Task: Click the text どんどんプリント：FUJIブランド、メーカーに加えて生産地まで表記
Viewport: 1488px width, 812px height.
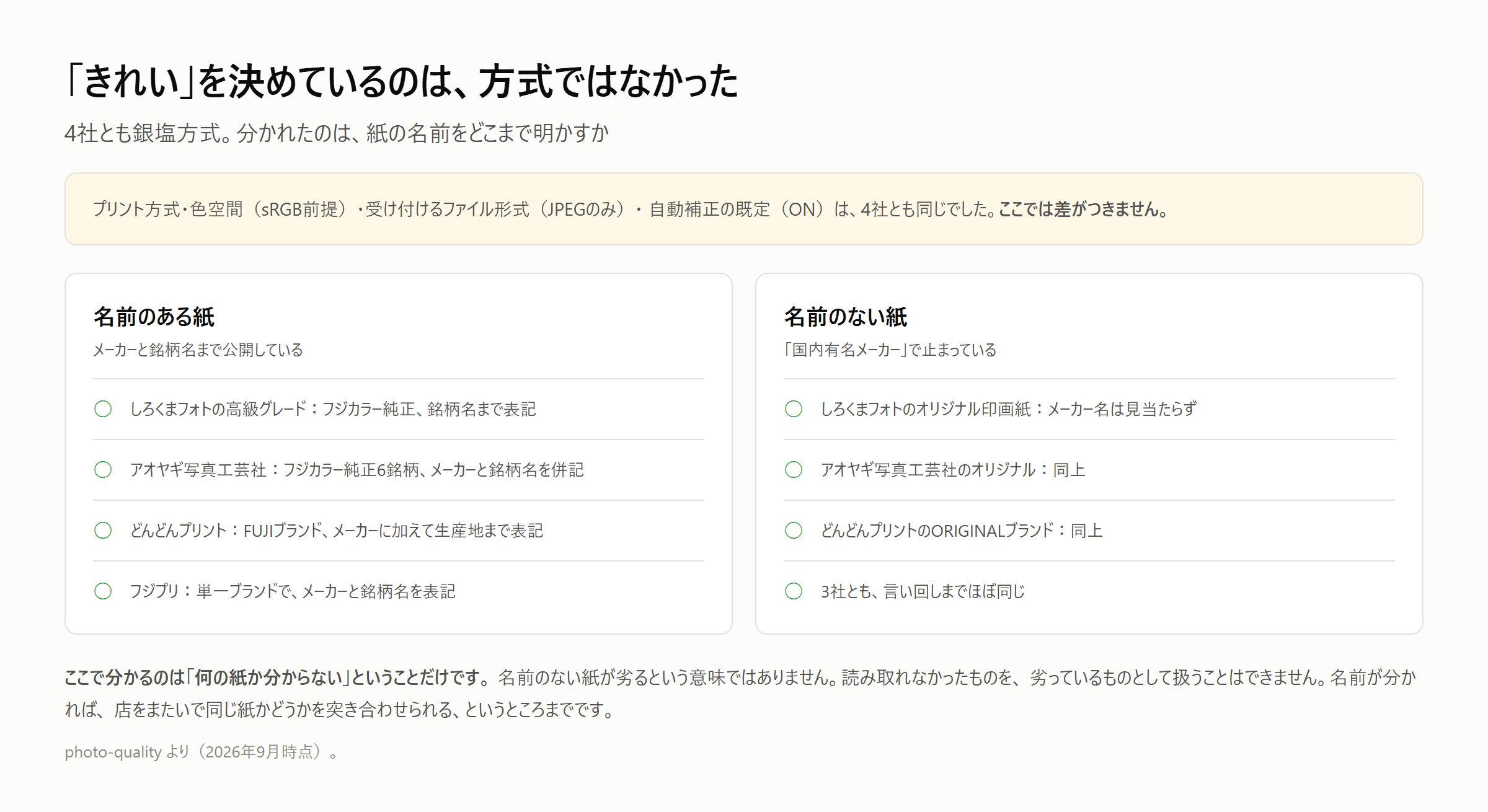Action: 337,531
